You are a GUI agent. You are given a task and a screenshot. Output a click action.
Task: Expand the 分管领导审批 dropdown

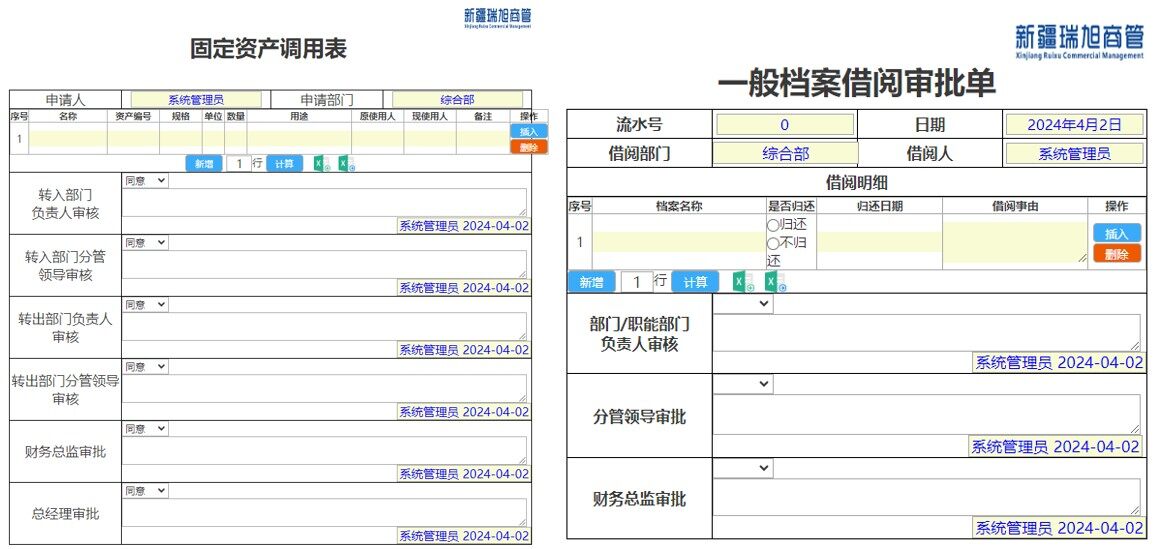pos(743,384)
